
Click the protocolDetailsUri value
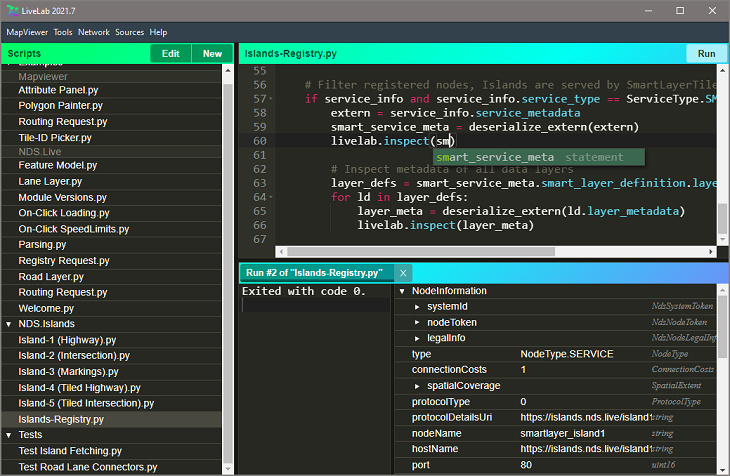[x=586, y=418]
